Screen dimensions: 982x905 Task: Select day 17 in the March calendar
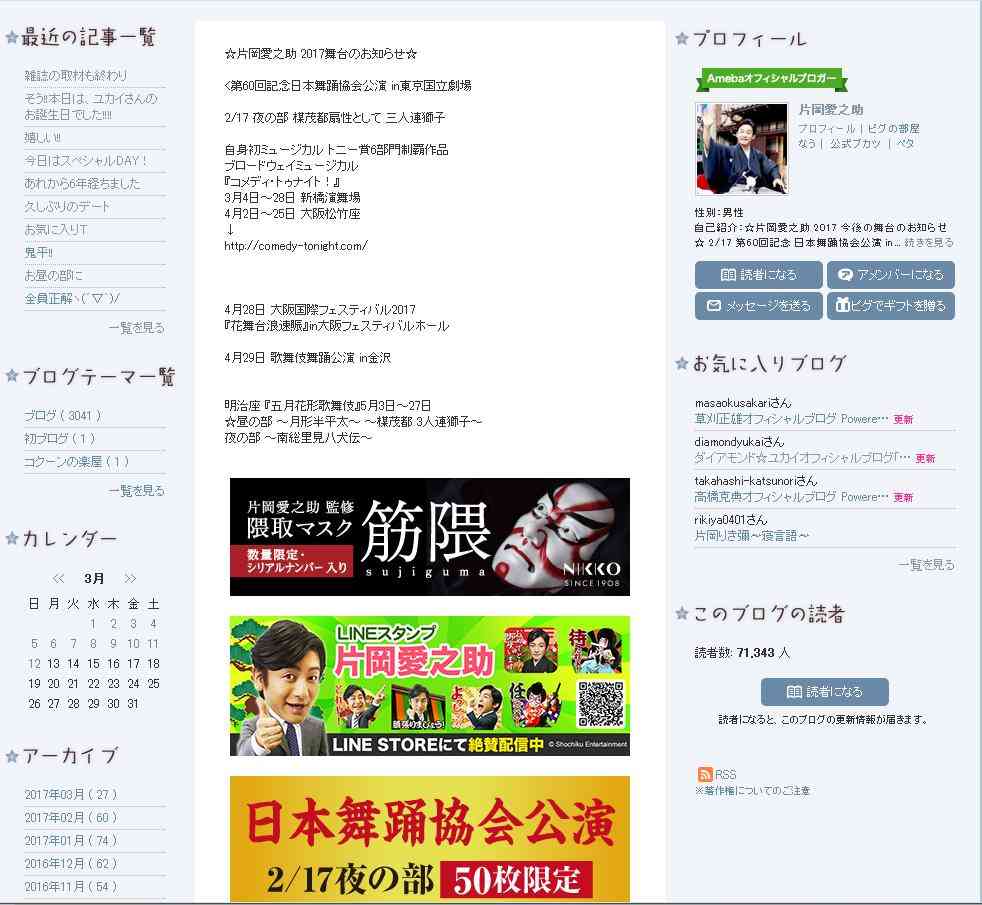[x=133, y=663]
